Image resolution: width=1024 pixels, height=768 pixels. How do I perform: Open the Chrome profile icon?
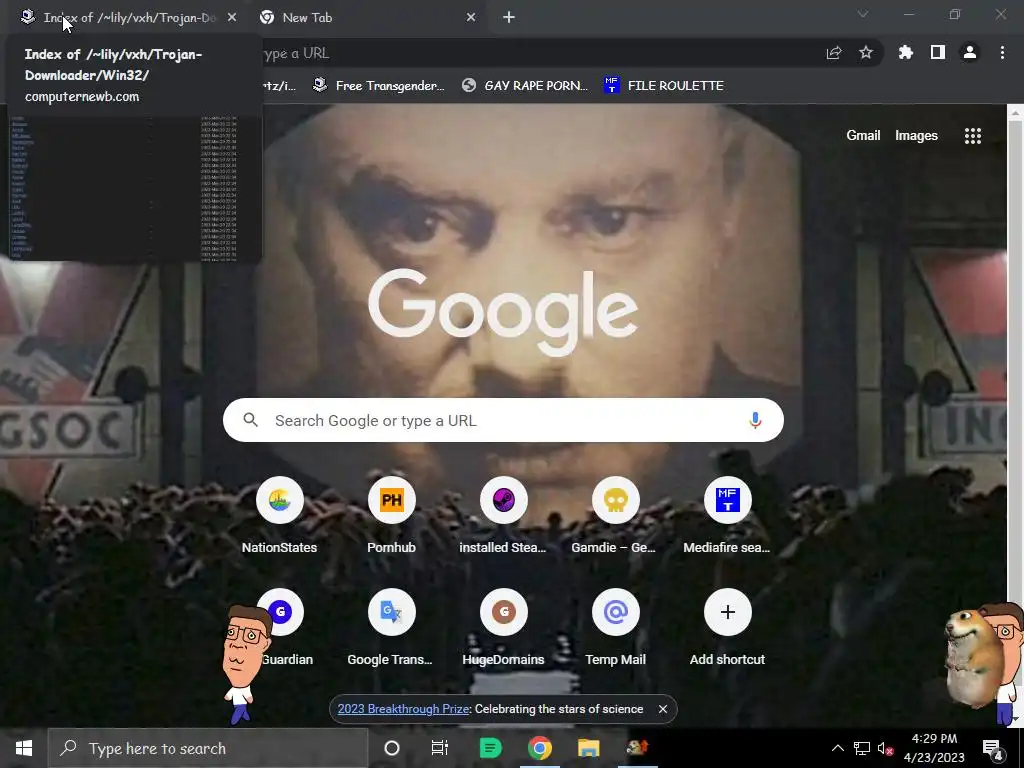click(970, 53)
